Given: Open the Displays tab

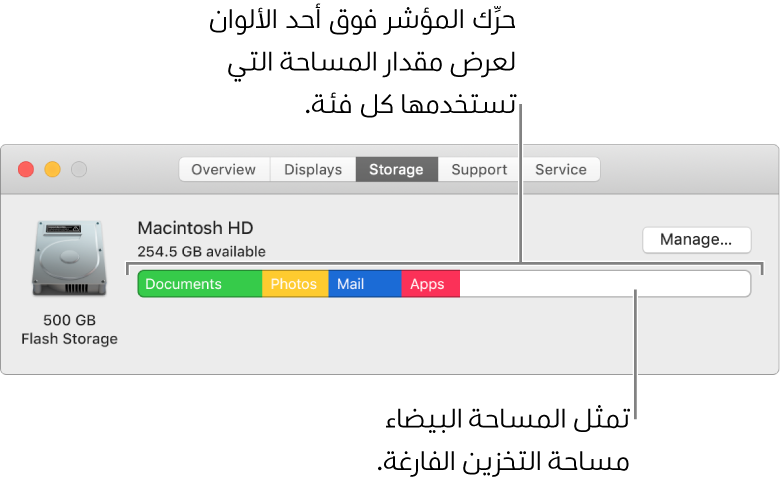Looking at the screenshot, I should [x=313, y=170].
